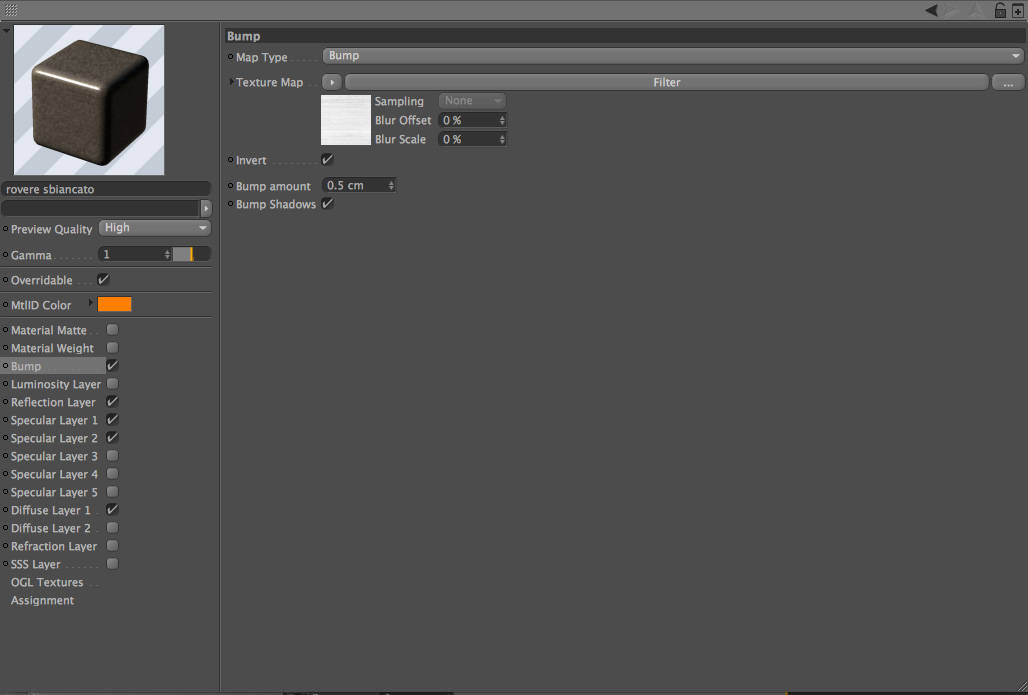The width and height of the screenshot is (1028, 695).
Task: Enable the Luminosity Layer checkbox
Action: point(113,384)
